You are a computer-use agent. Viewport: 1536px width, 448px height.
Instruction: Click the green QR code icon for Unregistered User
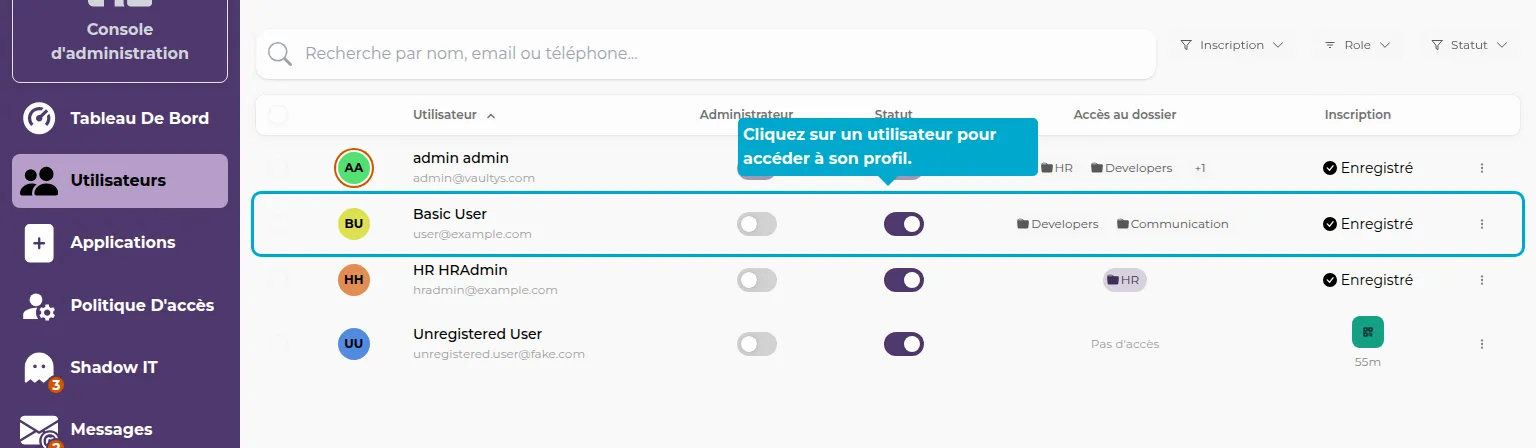click(1367, 331)
